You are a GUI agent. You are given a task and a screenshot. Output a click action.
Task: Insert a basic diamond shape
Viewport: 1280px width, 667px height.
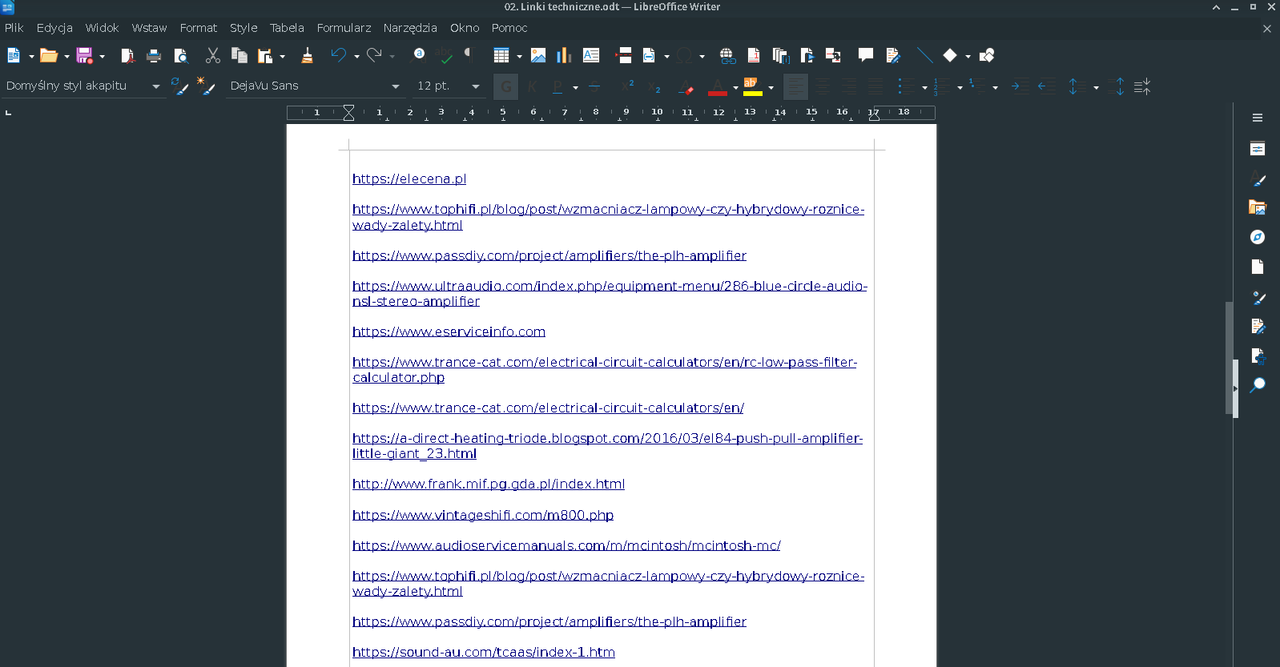click(950, 55)
